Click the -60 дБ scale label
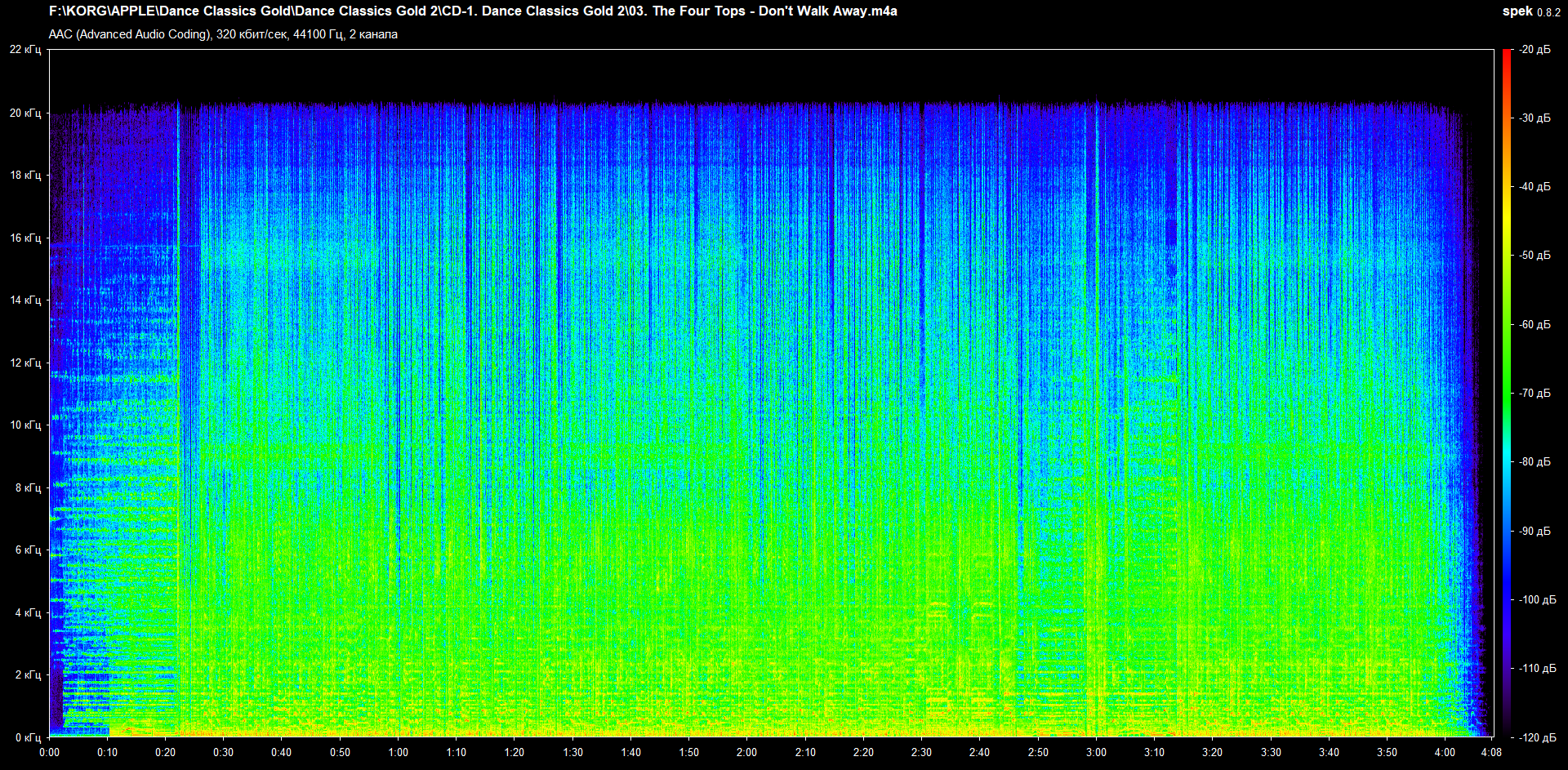This screenshot has width=1568, height=770. (1535, 324)
